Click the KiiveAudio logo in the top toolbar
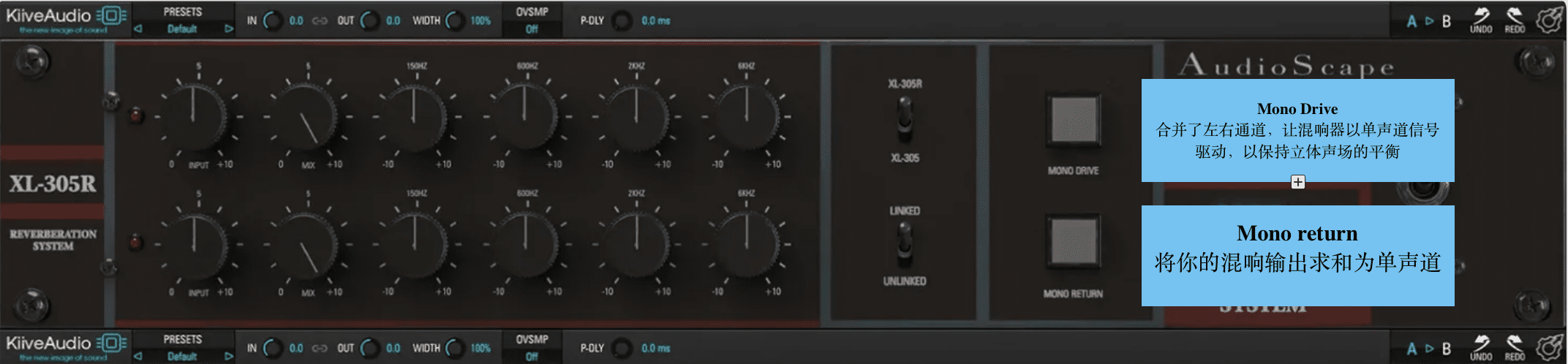The height and width of the screenshot is (364, 1568). point(66,19)
